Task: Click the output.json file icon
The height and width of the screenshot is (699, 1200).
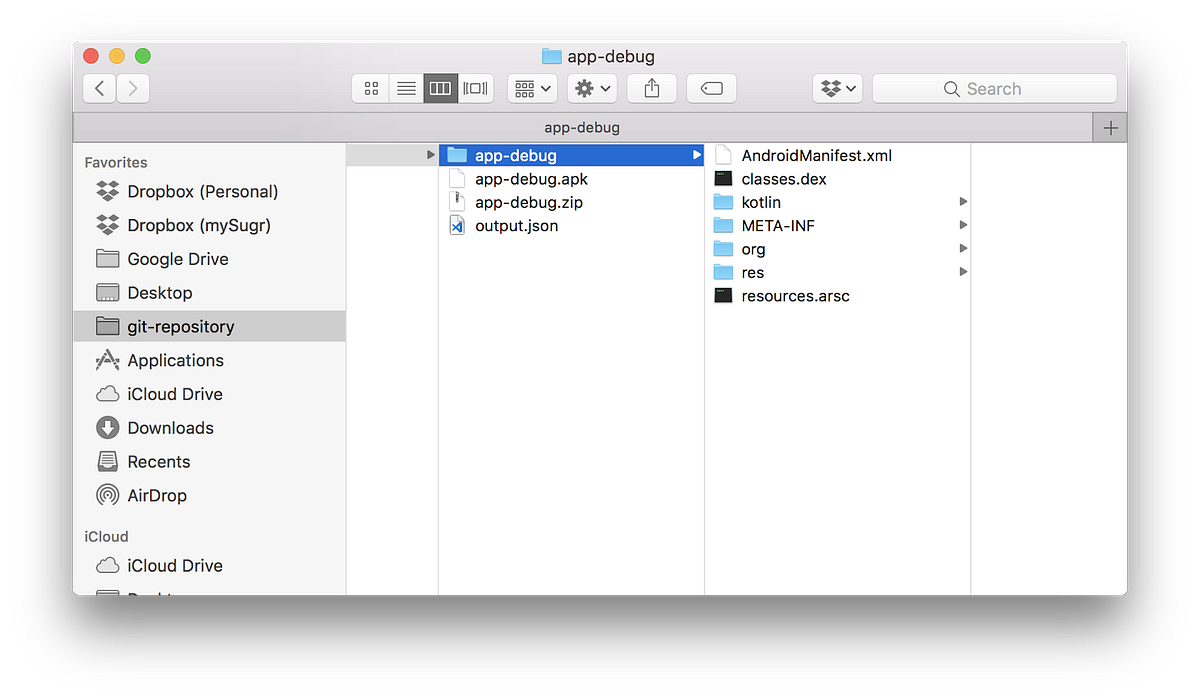Action: [x=457, y=226]
